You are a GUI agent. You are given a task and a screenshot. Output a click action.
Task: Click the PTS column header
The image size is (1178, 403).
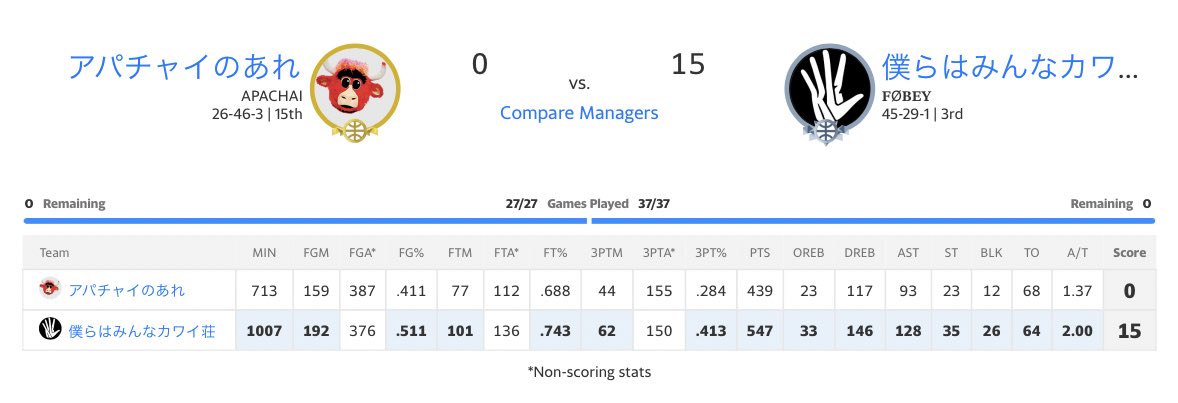point(760,253)
